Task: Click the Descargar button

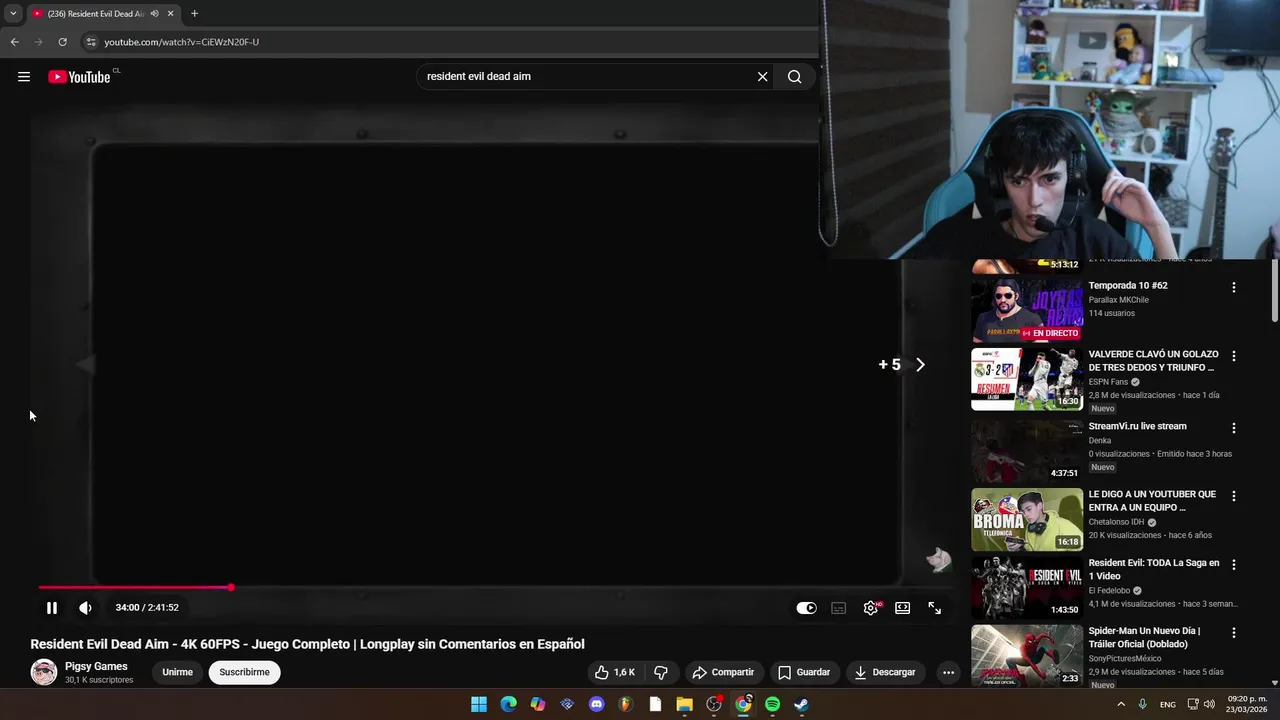Action: click(885, 672)
